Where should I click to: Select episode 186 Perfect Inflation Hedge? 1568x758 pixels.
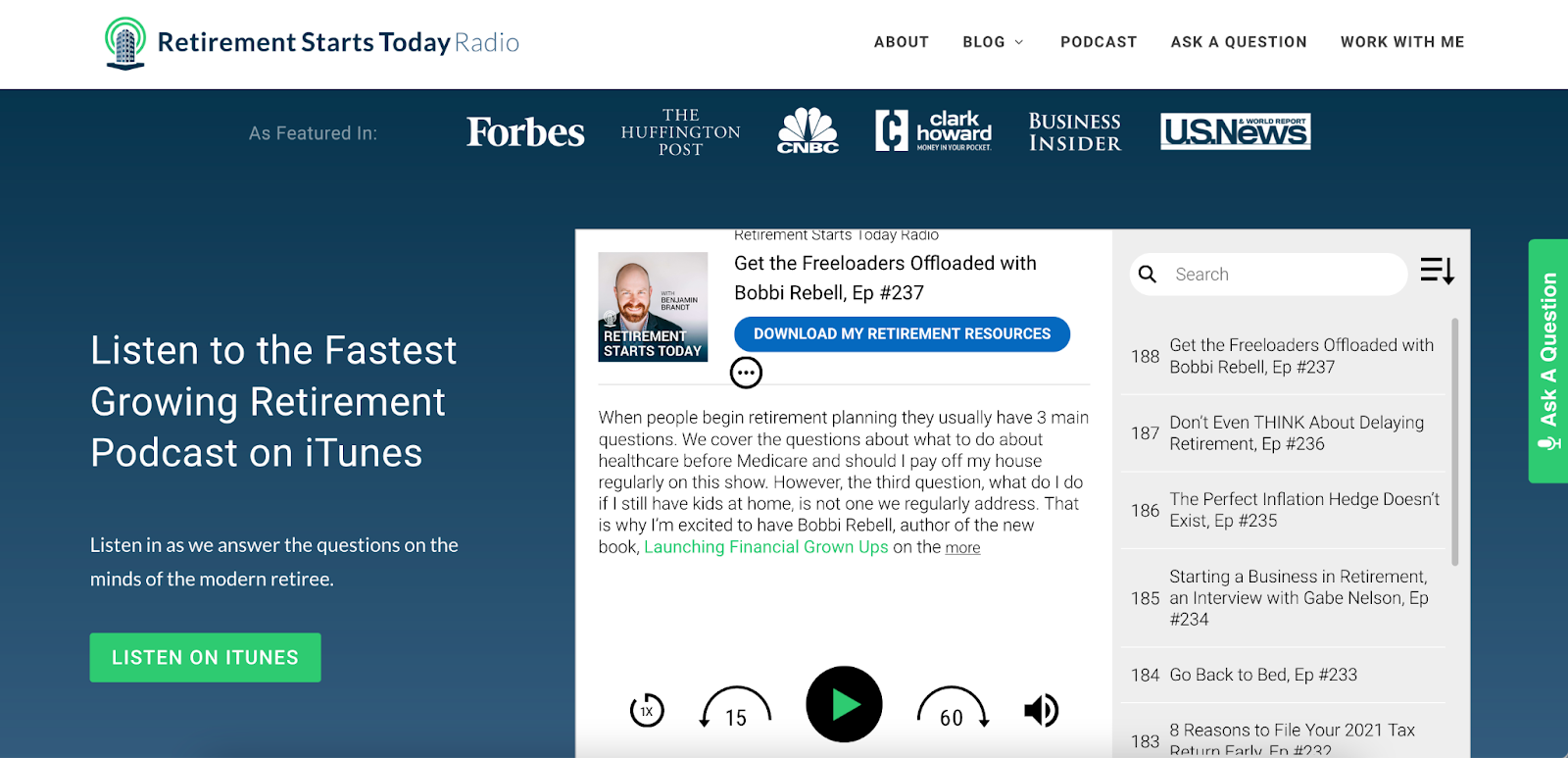pyautogui.click(x=1283, y=510)
